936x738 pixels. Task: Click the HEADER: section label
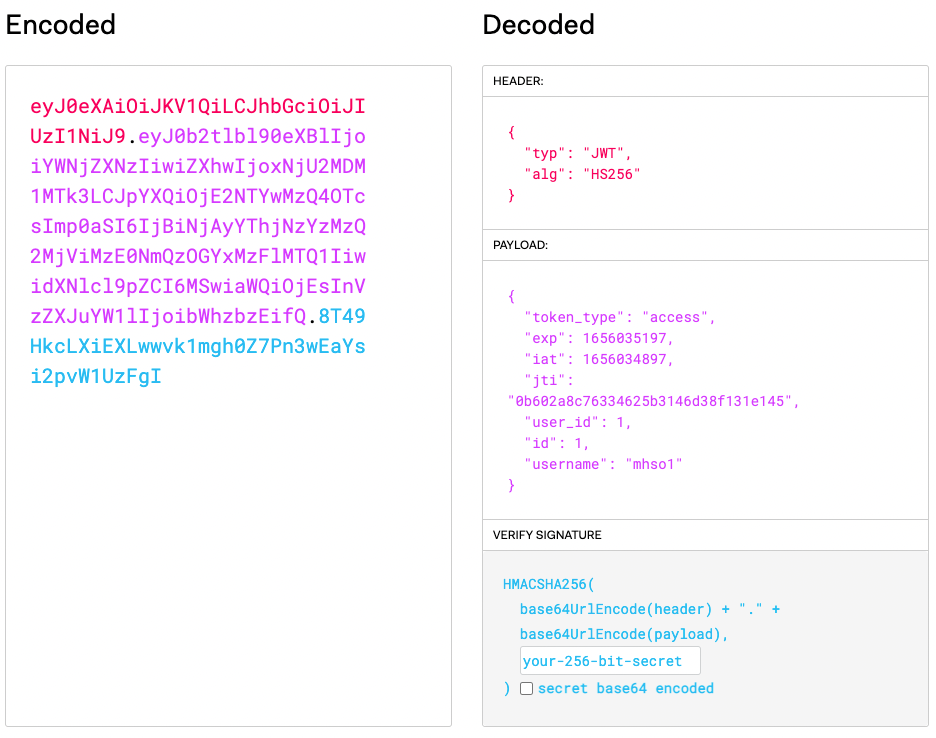518,81
